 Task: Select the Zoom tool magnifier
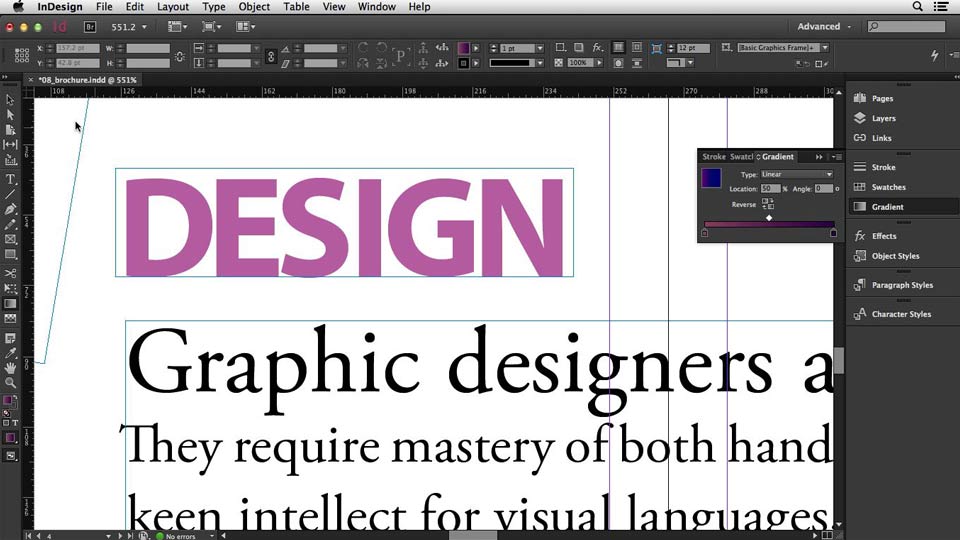point(11,383)
